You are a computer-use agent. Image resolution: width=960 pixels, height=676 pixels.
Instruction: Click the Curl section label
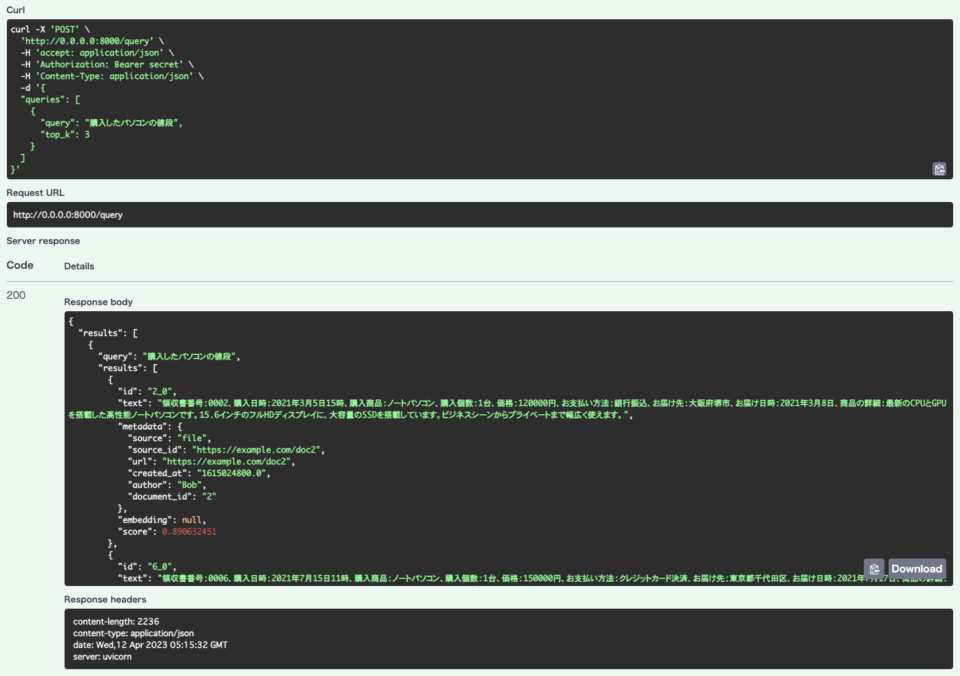[x=14, y=8]
